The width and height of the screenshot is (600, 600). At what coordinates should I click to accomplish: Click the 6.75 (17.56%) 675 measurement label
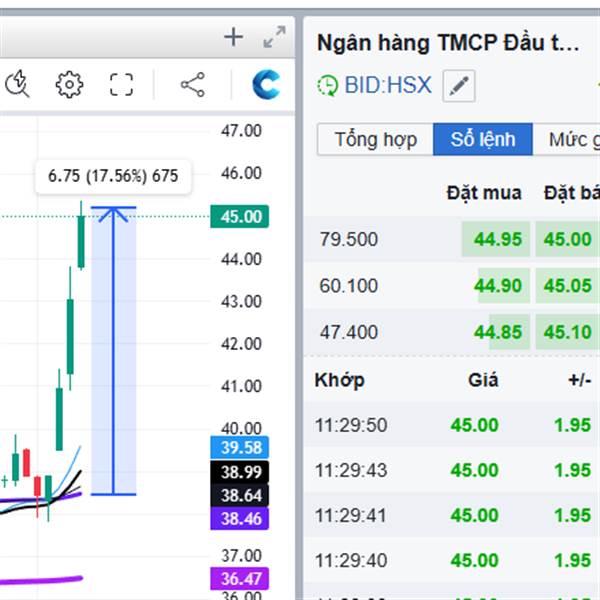pyautogui.click(x=113, y=176)
